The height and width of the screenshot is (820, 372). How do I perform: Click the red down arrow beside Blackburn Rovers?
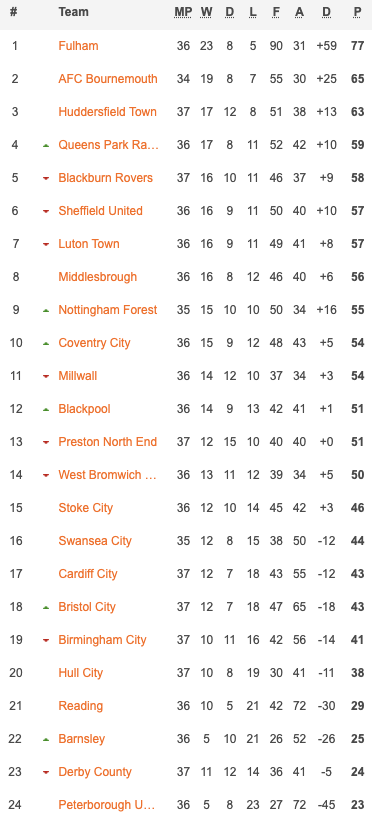coord(46,178)
